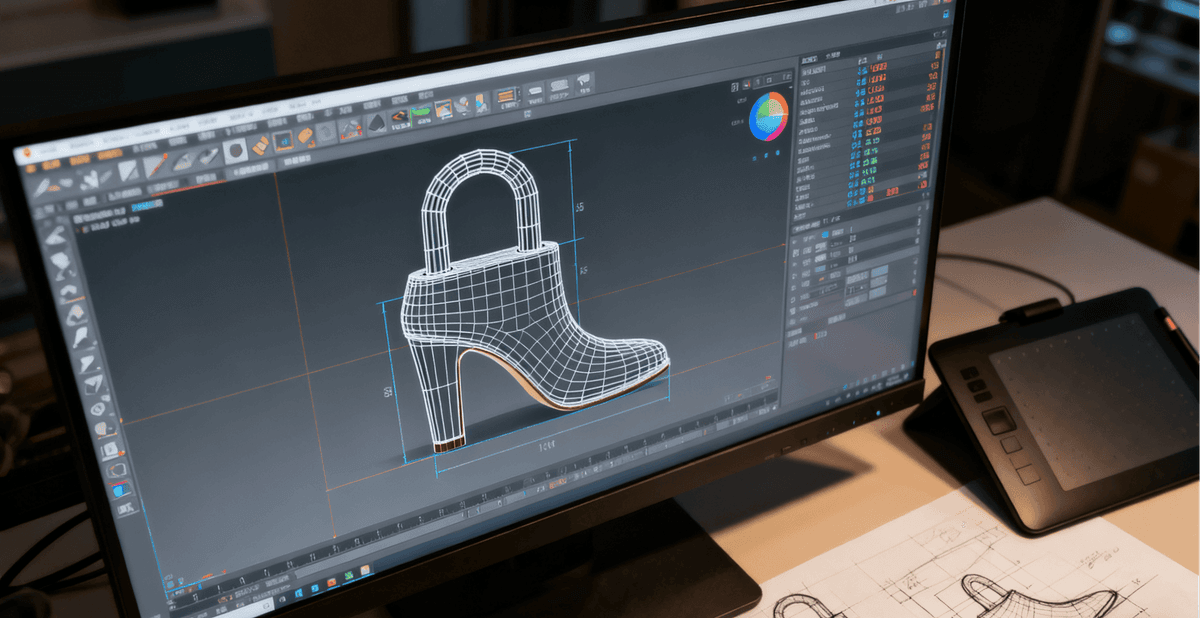Click the blue highlighted left sidebar tool
The height and width of the screenshot is (618, 1200).
120,489
